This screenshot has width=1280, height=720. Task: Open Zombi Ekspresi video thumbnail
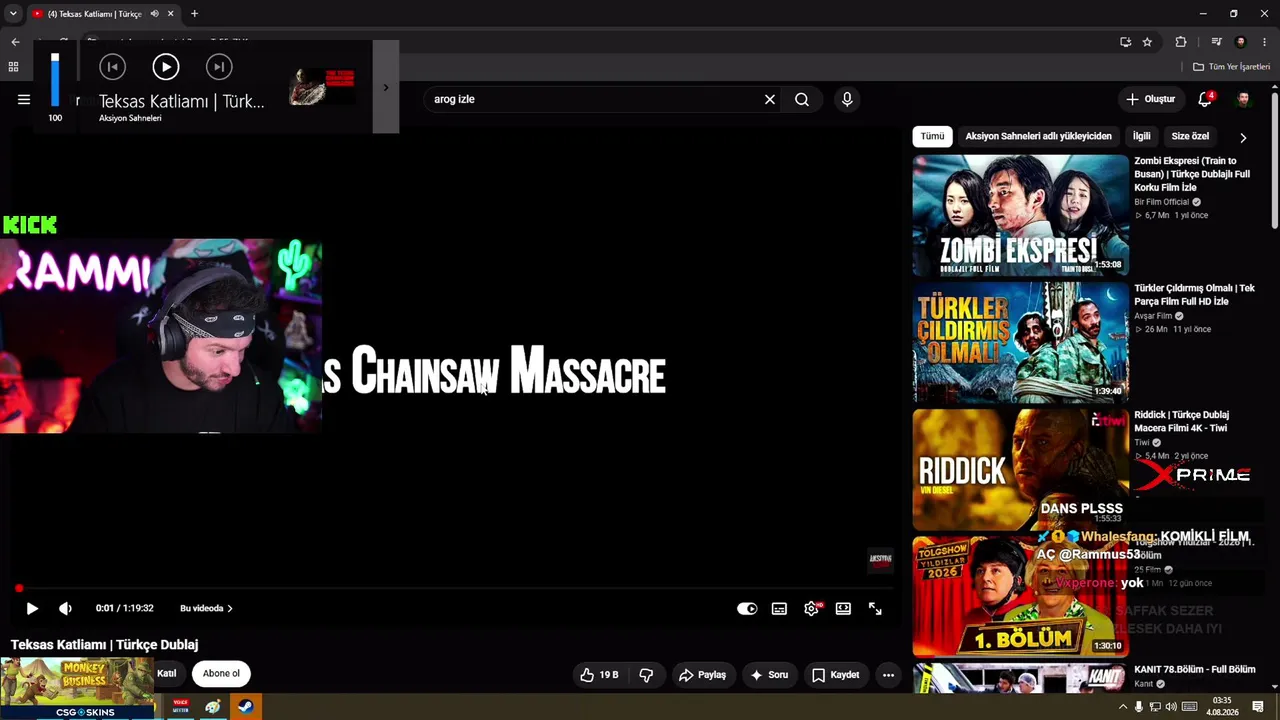[x=1020, y=215]
